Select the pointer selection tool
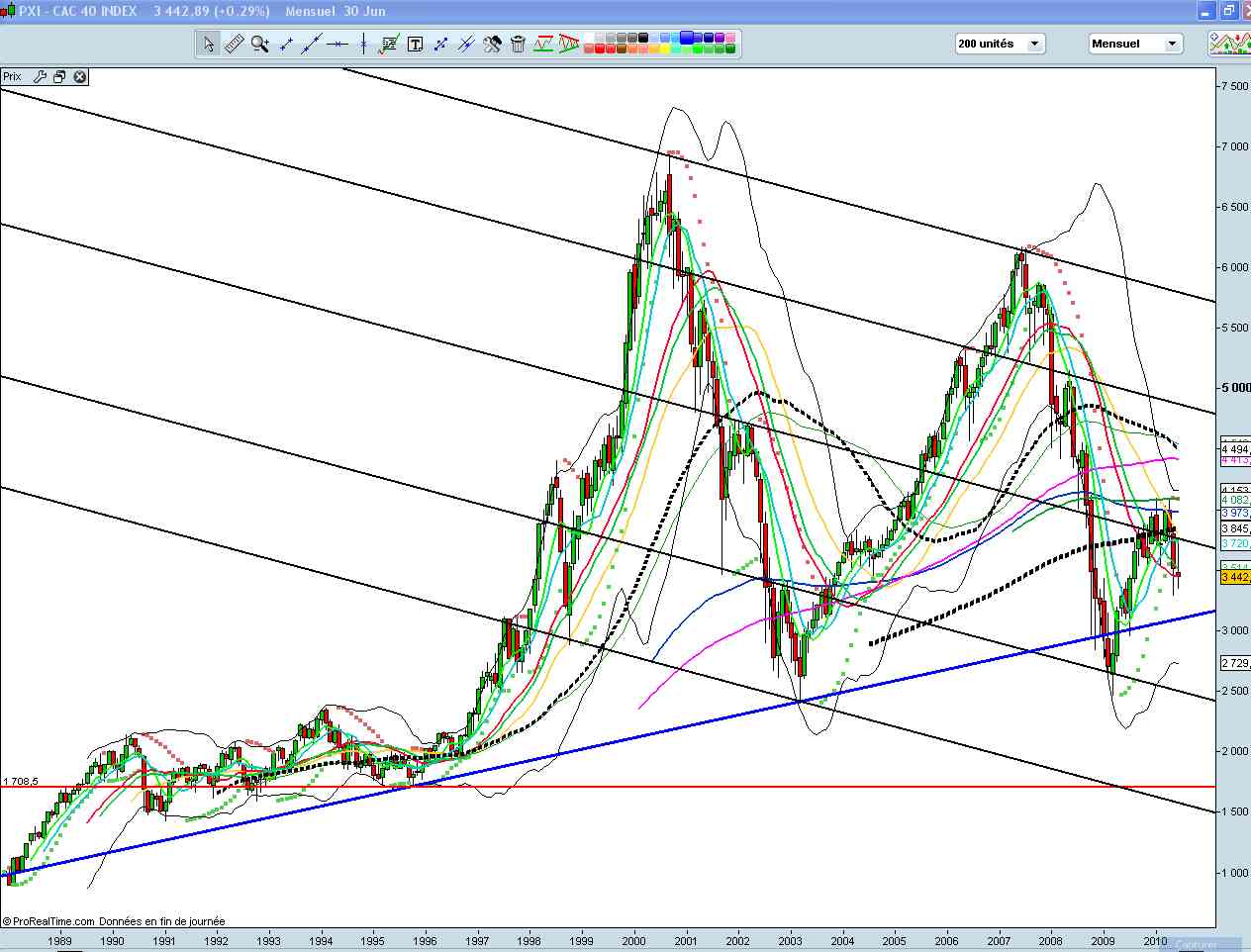1251x952 pixels. pyautogui.click(x=210, y=44)
